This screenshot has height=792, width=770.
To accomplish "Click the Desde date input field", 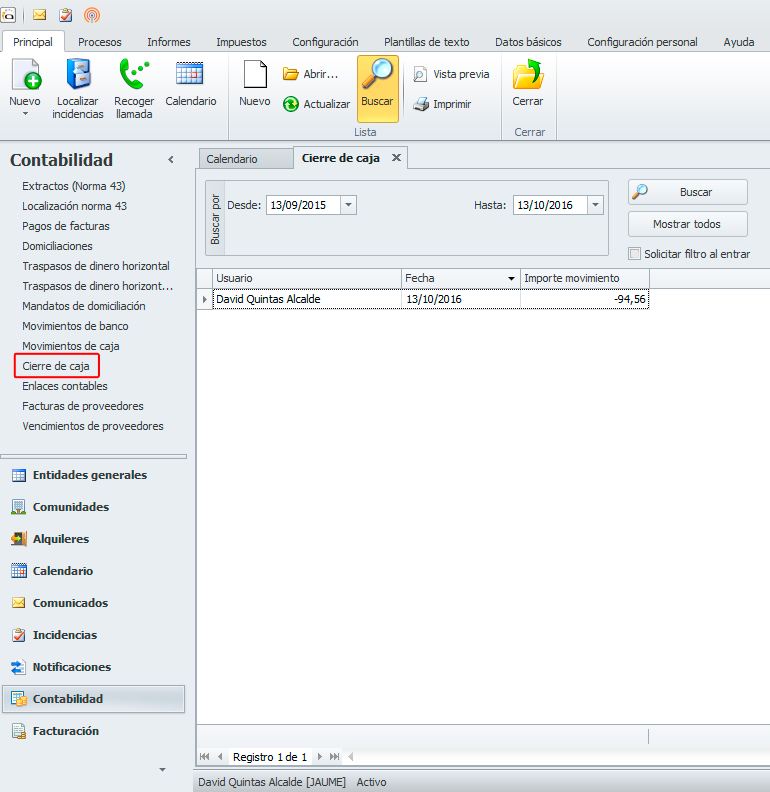I will tap(303, 205).
